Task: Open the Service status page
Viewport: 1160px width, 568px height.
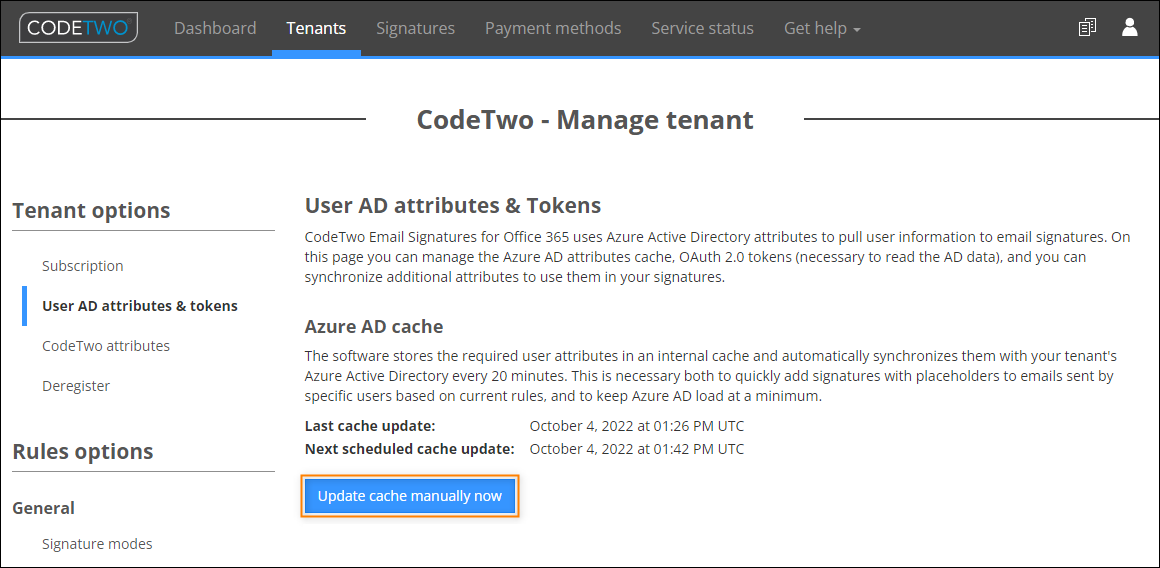Action: coord(702,28)
